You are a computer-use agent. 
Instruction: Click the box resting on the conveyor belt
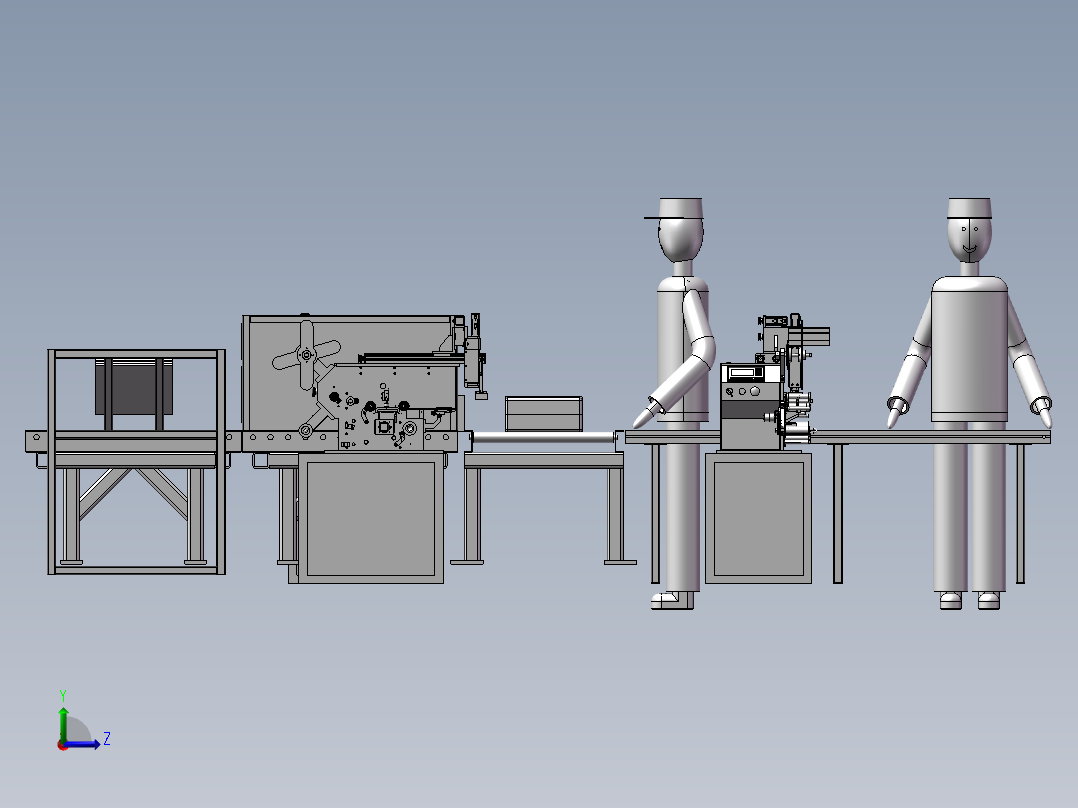543,415
